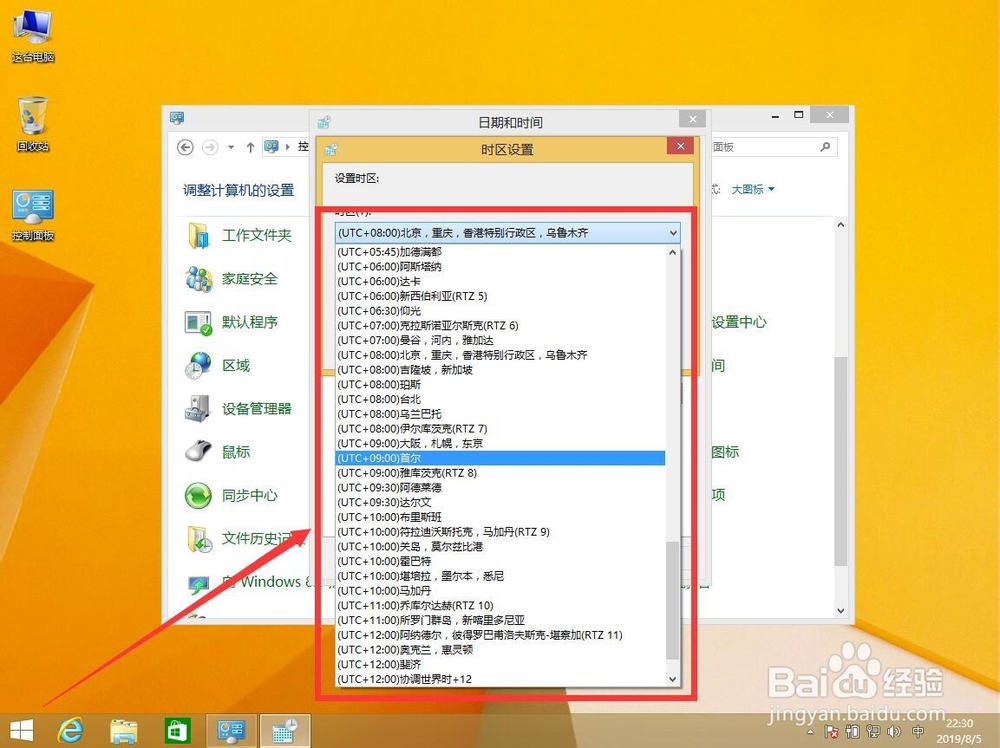The height and width of the screenshot is (748, 1000).
Task: Close the 时区设置 dialog
Action: coord(680,146)
